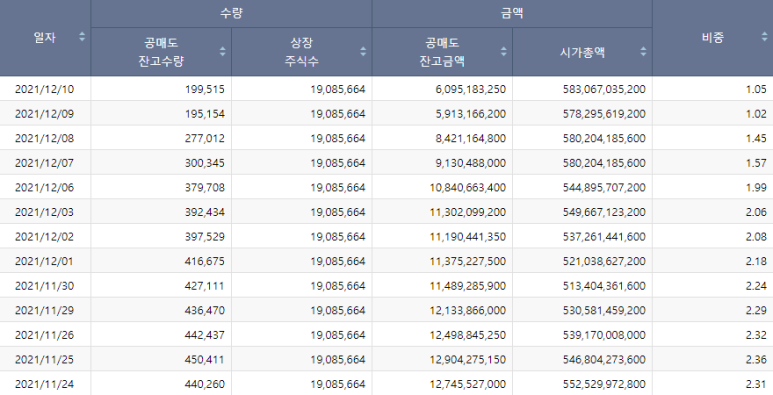Click short balance quantity 436,470
Viewport: 773px width, 395px height.
point(205,311)
